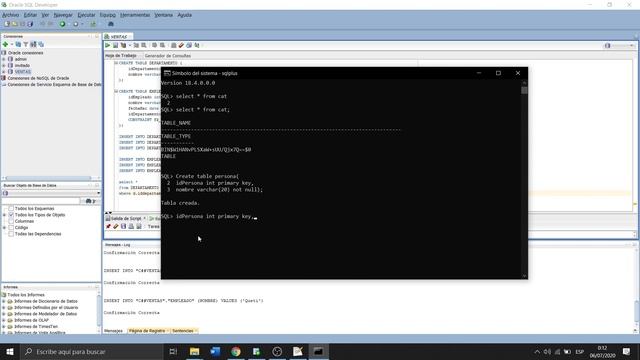Screen dimensions: 640x360
Task: Uncheck Todos los Tipos de Objeto checkbox
Action: (x=11, y=215)
